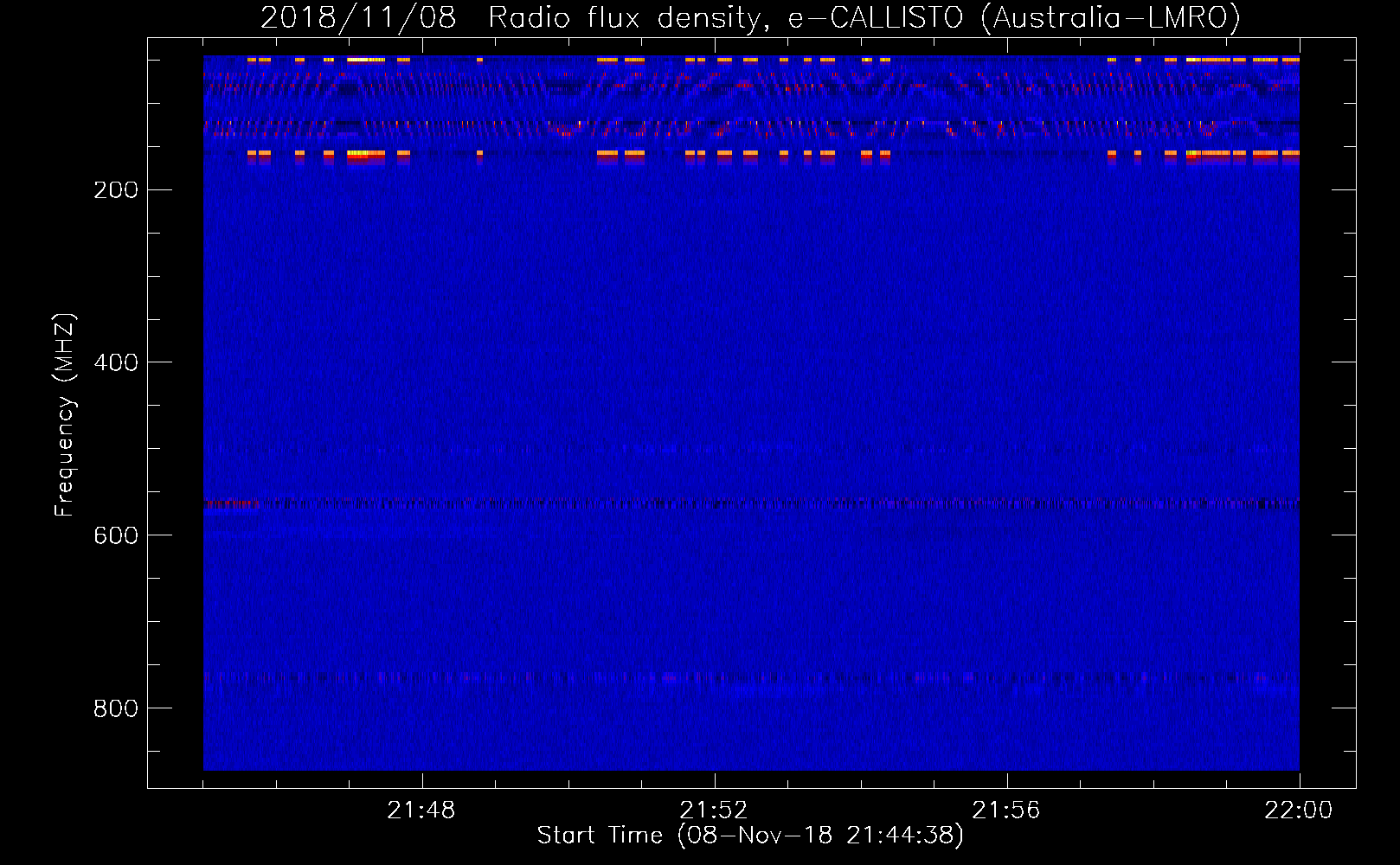
Task: Click the 600 frequency tick label
Action: (116, 536)
